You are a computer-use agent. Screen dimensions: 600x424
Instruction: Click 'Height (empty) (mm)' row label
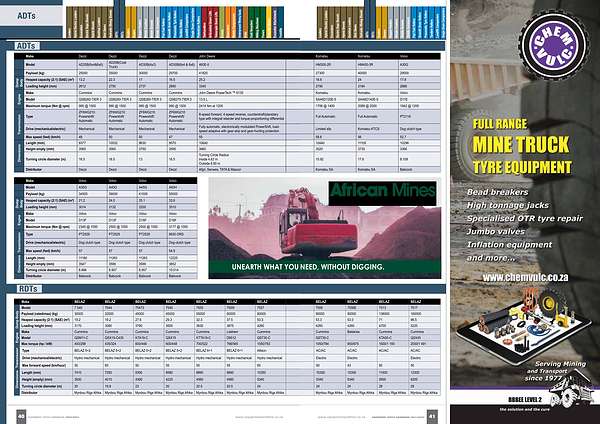click(x=37, y=379)
